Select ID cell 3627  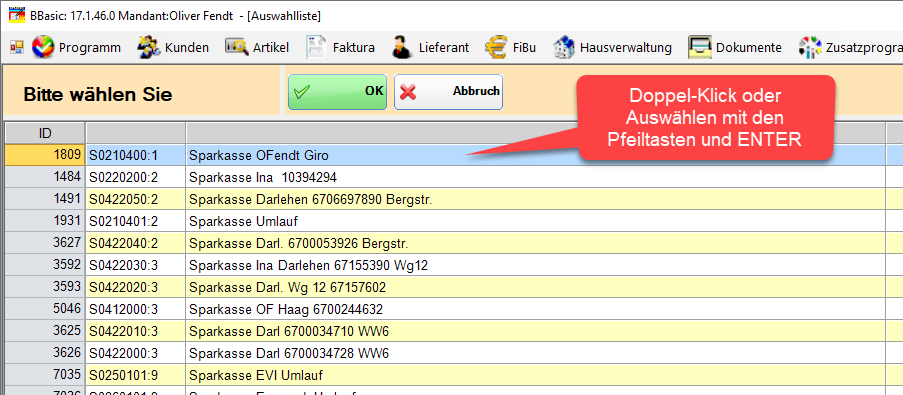coord(45,243)
